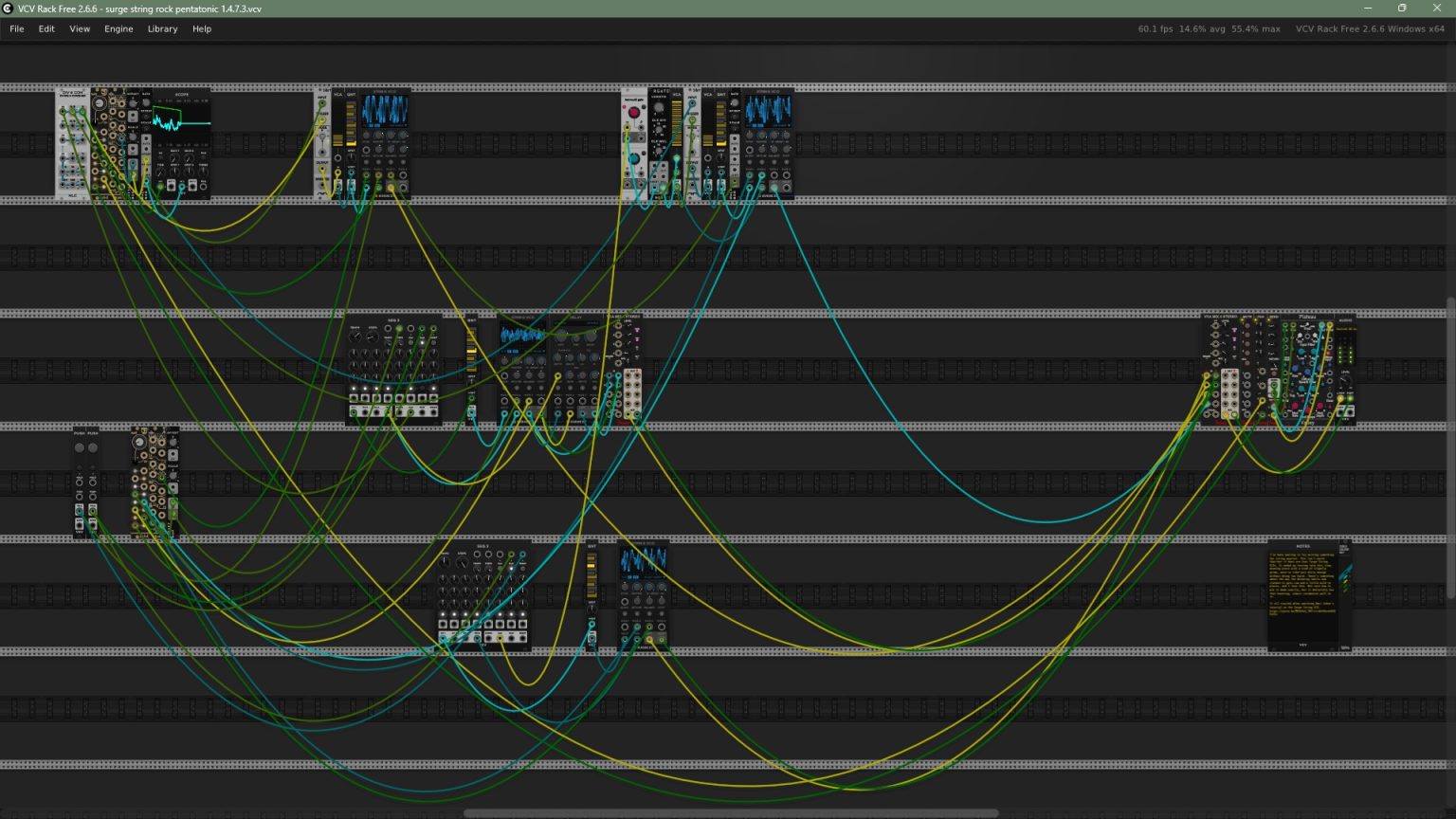Open the Library menu
1456x819 pixels.
click(162, 28)
